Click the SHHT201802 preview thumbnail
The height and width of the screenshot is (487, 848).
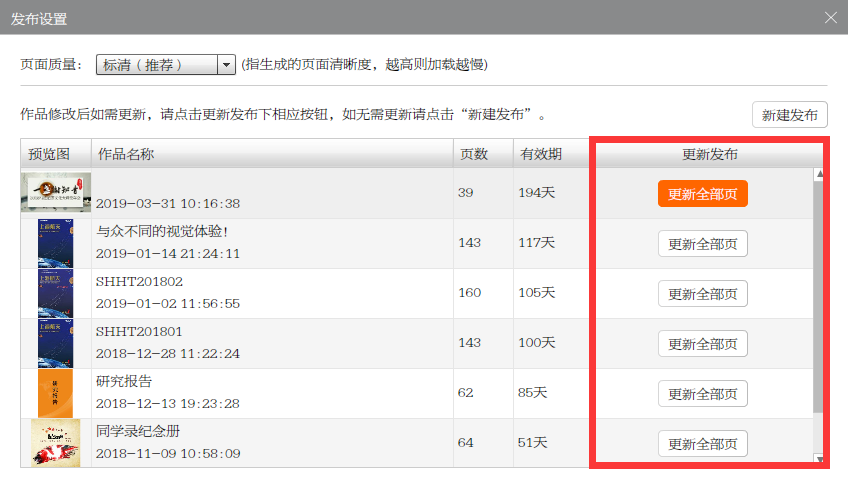coord(55,294)
